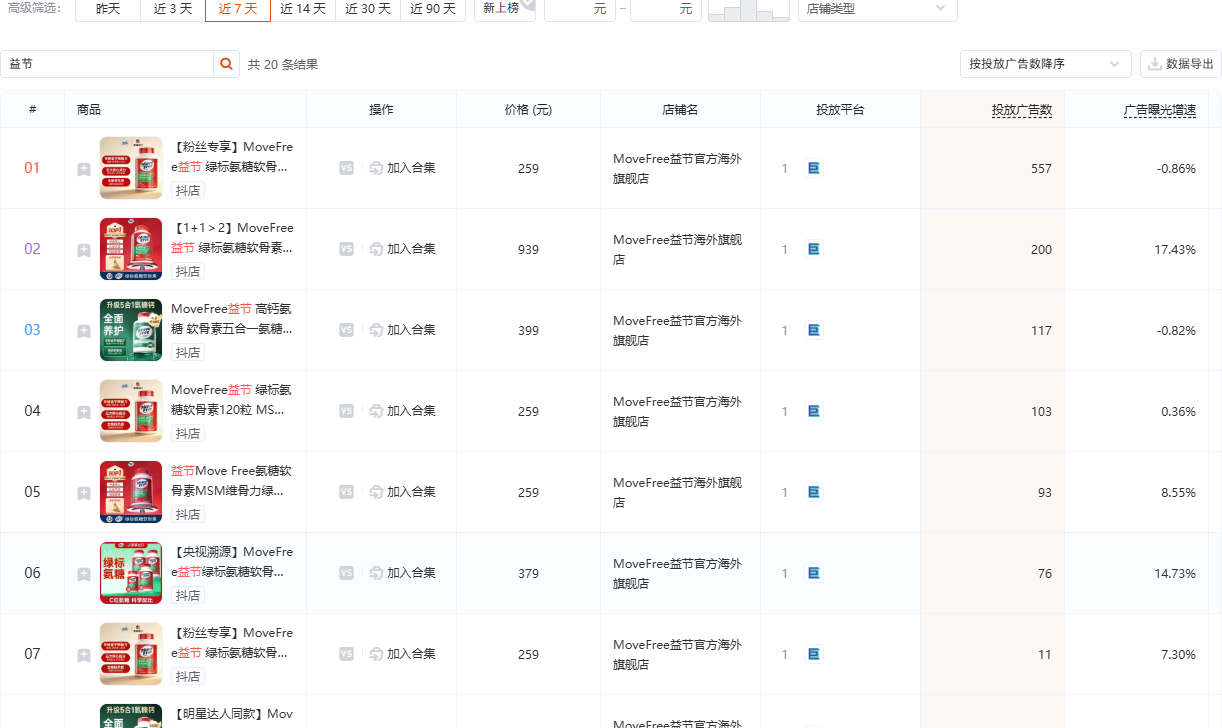1222x728 pixels.
Task: Click 加入合集 in row 04
Action: pos(402,411)
